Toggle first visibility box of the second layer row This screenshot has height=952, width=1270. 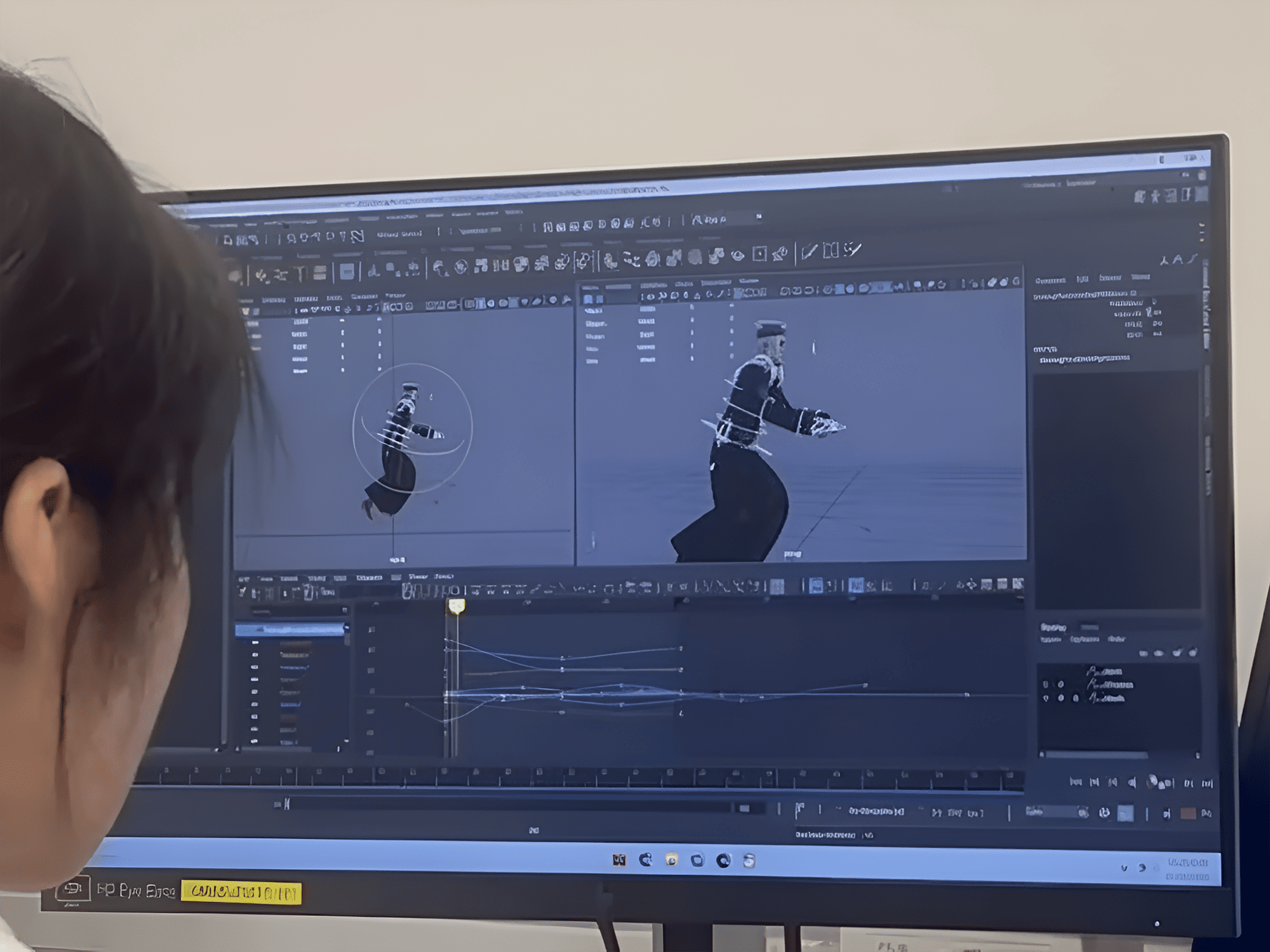pyautogui.click(x=1046, y=685)
